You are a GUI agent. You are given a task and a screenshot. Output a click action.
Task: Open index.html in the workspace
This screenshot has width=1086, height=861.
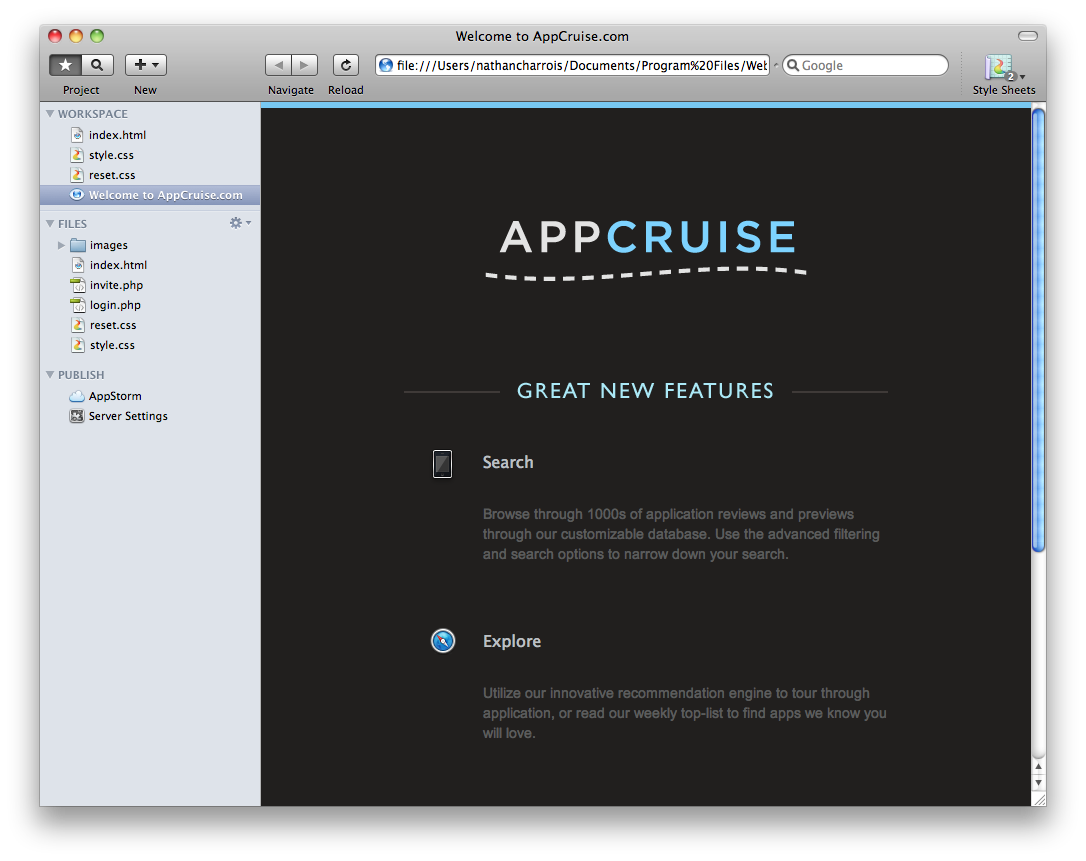pos(117,135)
